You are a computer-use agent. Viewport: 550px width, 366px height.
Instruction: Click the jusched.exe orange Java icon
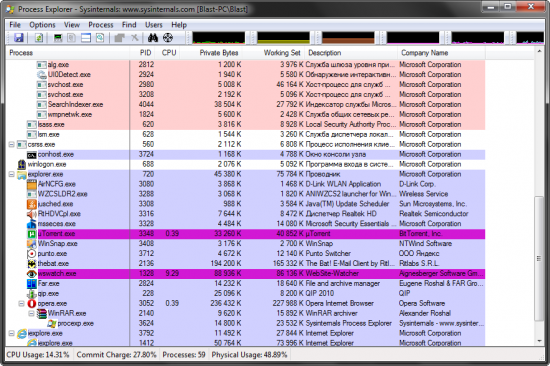point(32,204)
